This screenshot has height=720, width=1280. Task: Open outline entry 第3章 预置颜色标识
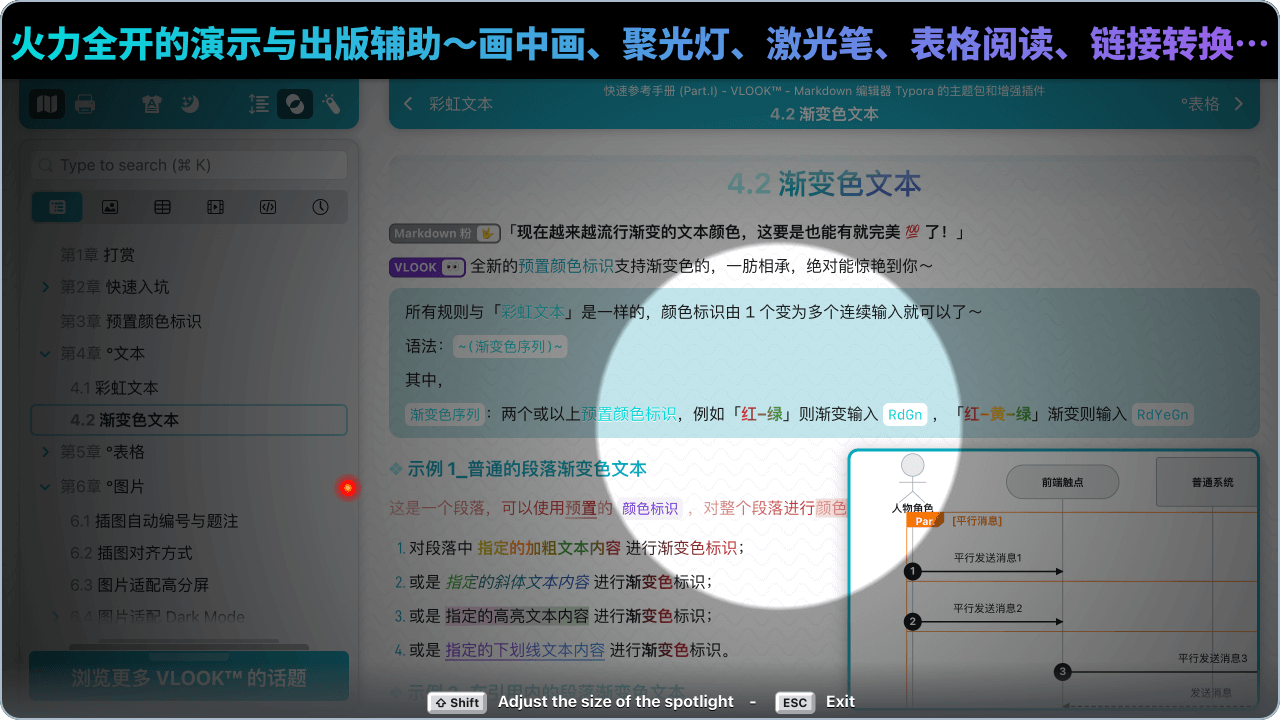point(130,321)
